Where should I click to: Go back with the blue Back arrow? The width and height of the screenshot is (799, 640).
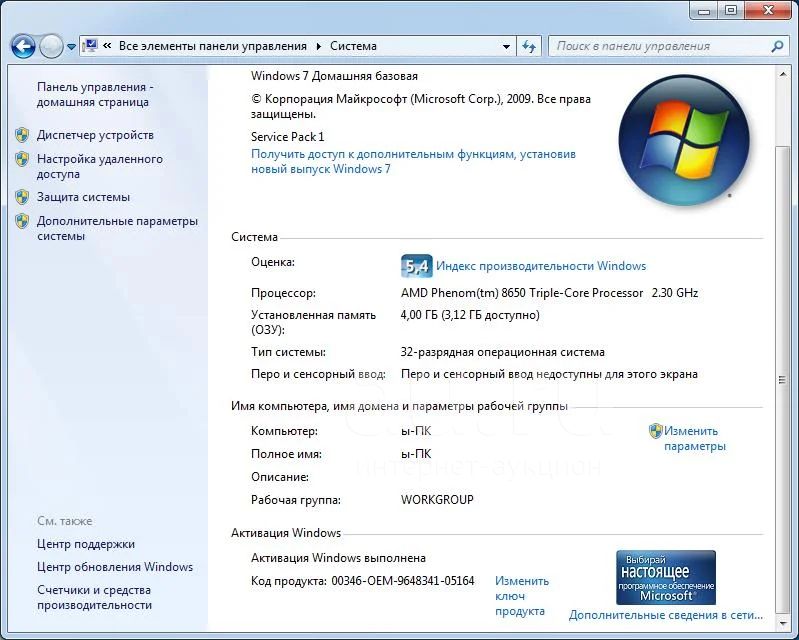23,46
